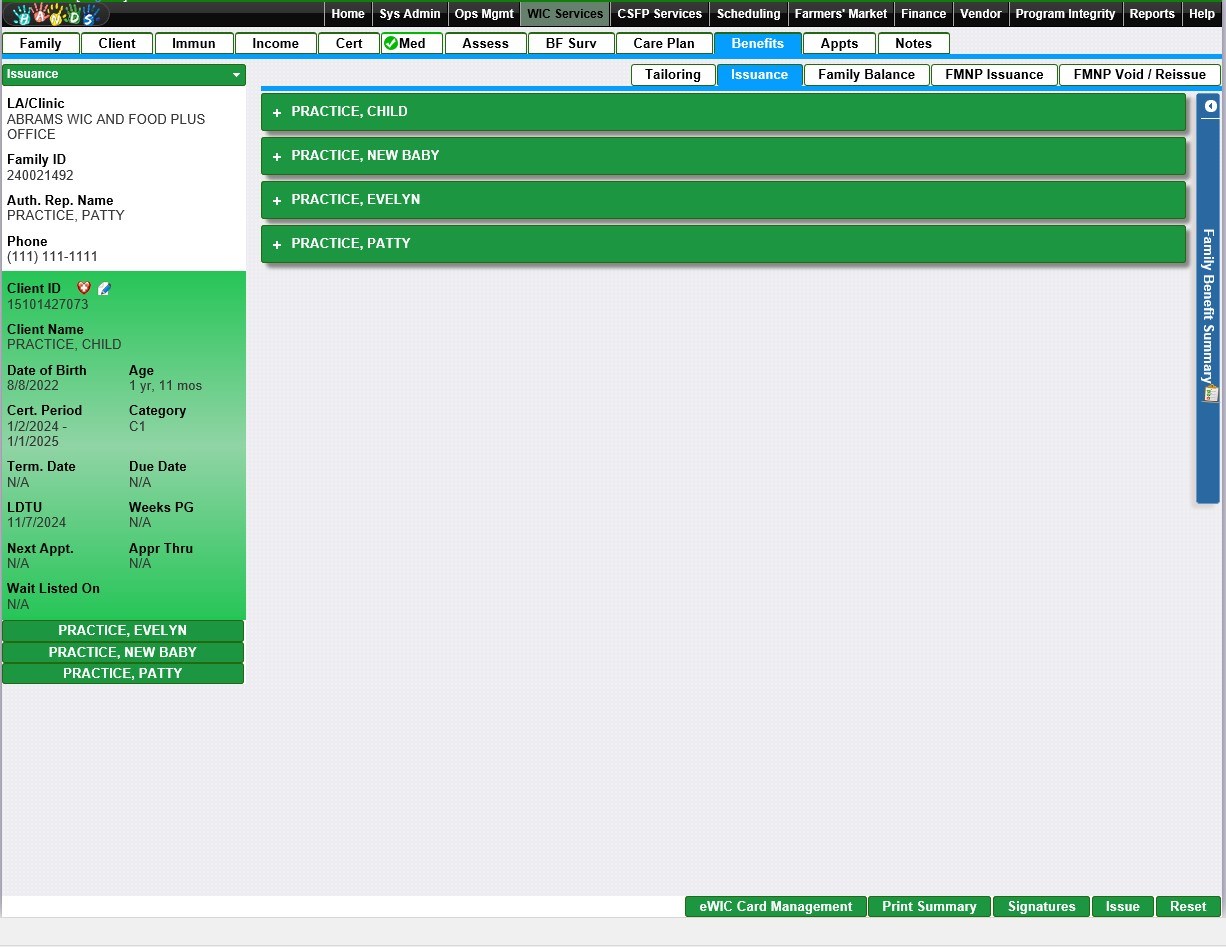Open the Tailoring tab
Screen dimensions: 1226x947
(672, 75)
